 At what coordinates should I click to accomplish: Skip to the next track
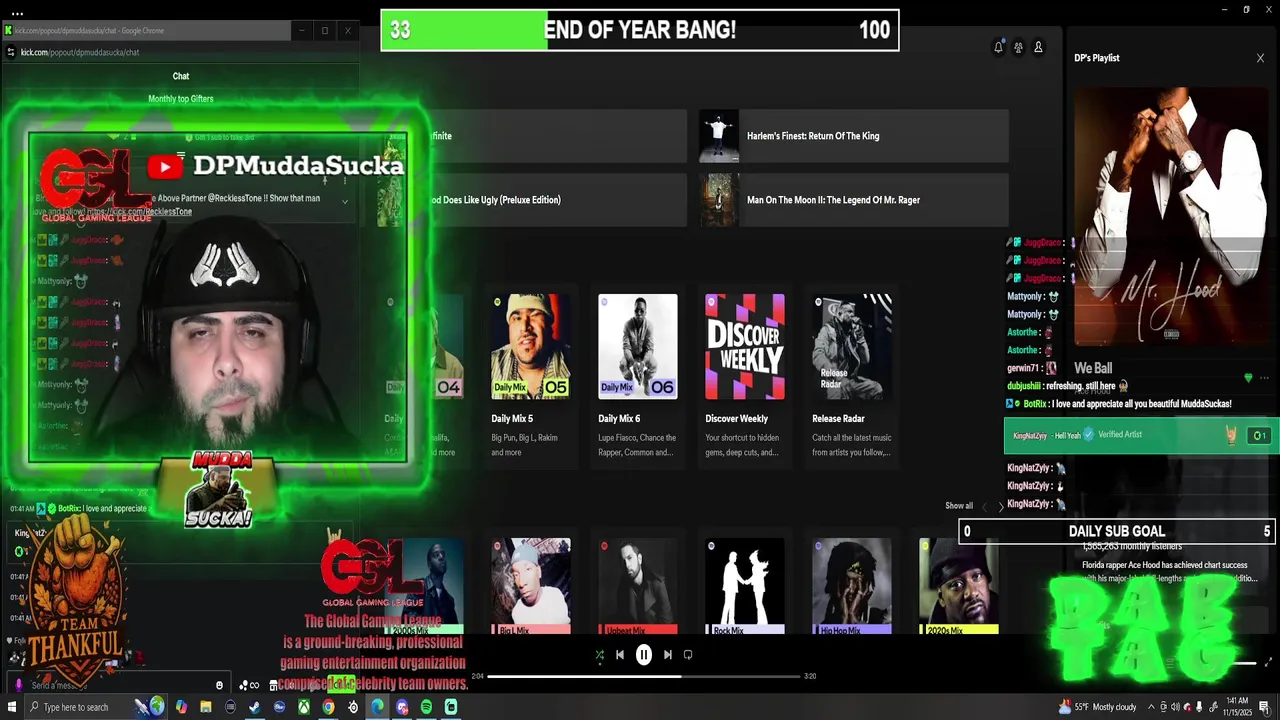click(668, 655)
